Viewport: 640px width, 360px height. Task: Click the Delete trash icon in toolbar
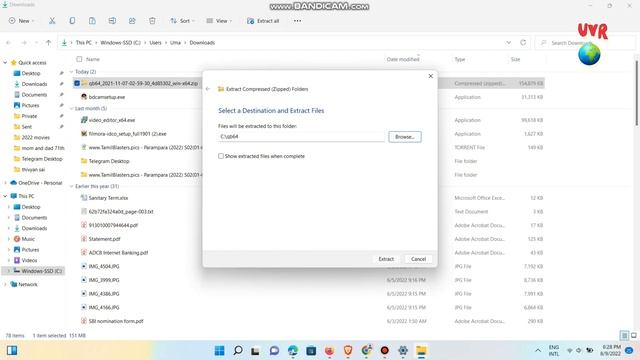(152, 21)
